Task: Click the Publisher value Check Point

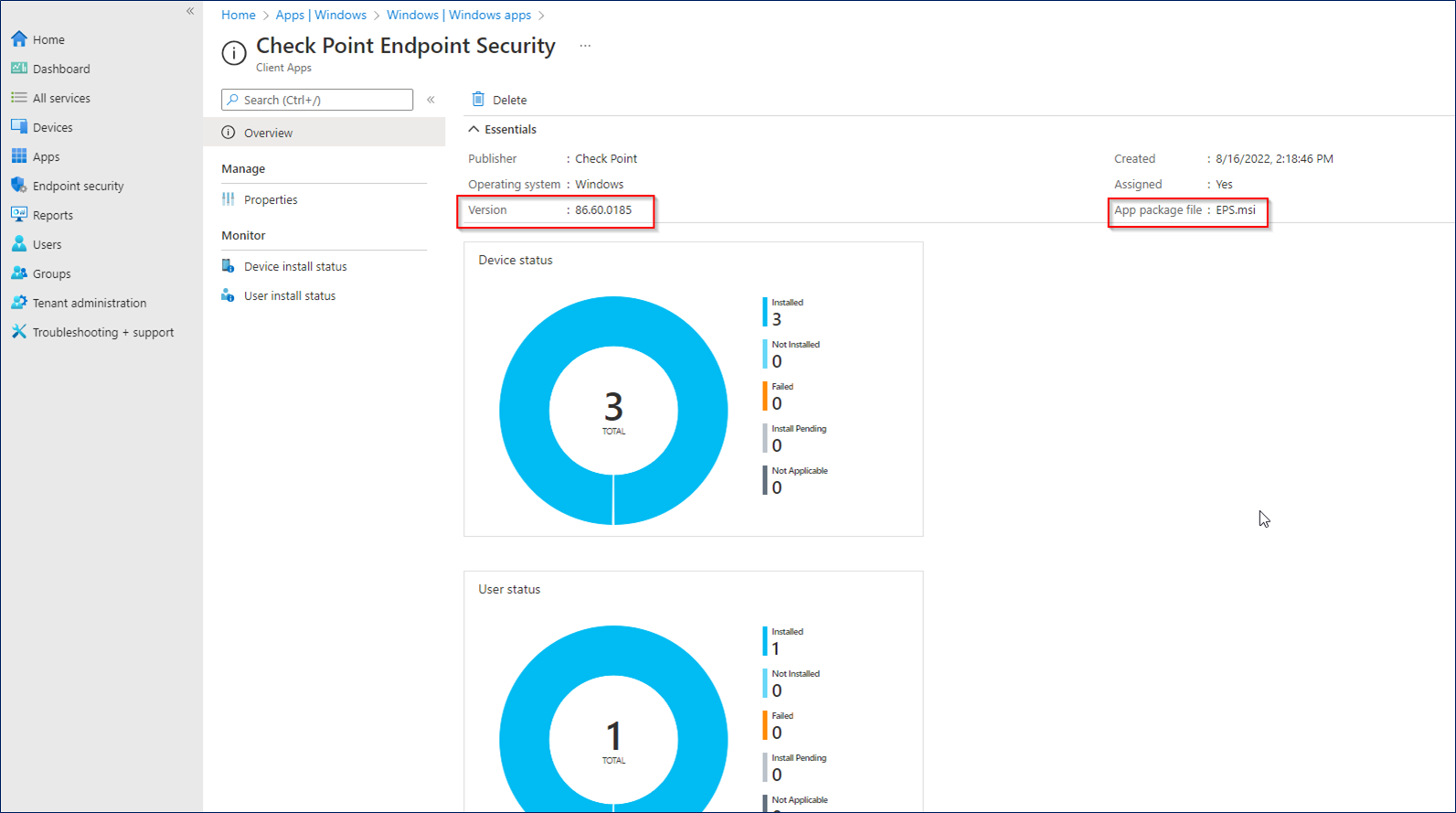Action: pos(606,158)
